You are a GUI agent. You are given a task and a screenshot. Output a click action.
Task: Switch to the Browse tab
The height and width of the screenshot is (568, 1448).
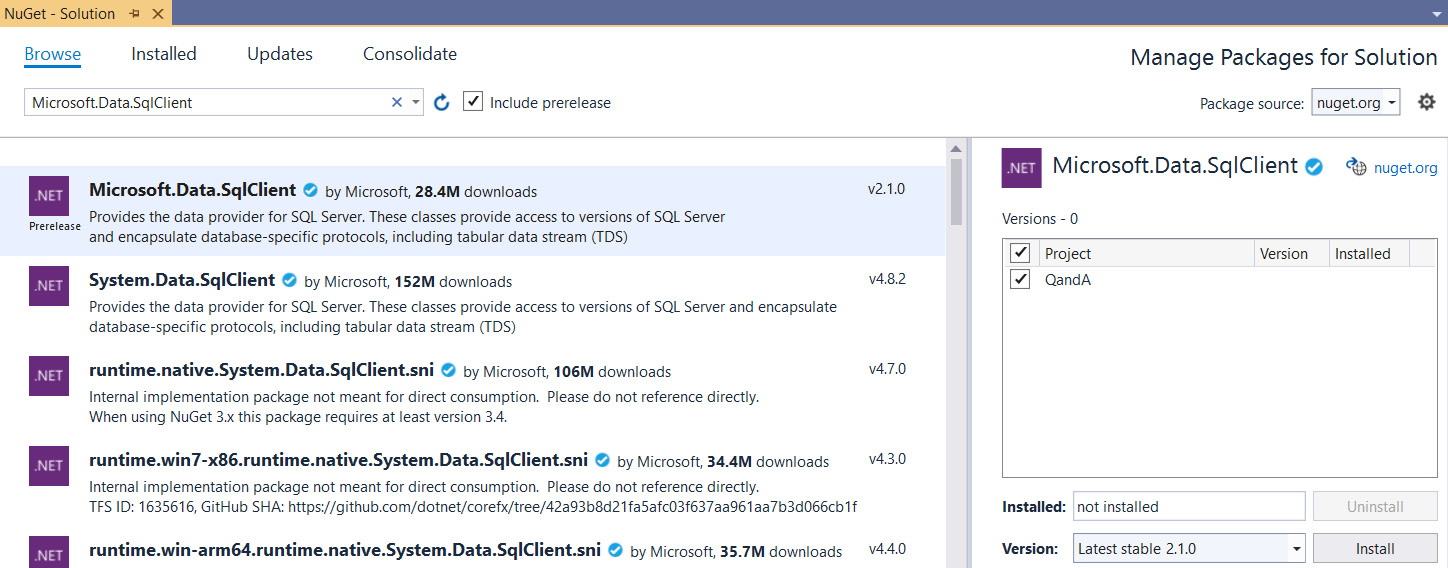point(53,54)
